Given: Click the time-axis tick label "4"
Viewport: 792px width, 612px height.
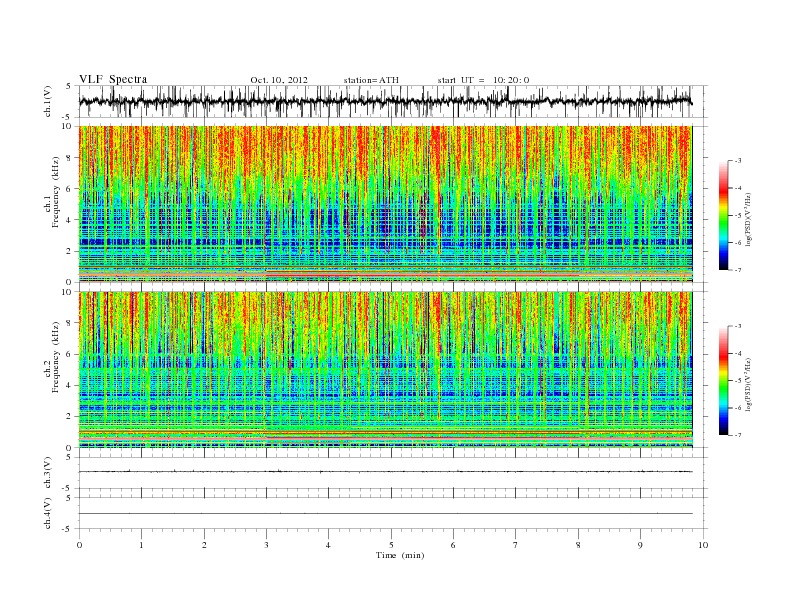Looking at the screenshot, I should (329, 545).
